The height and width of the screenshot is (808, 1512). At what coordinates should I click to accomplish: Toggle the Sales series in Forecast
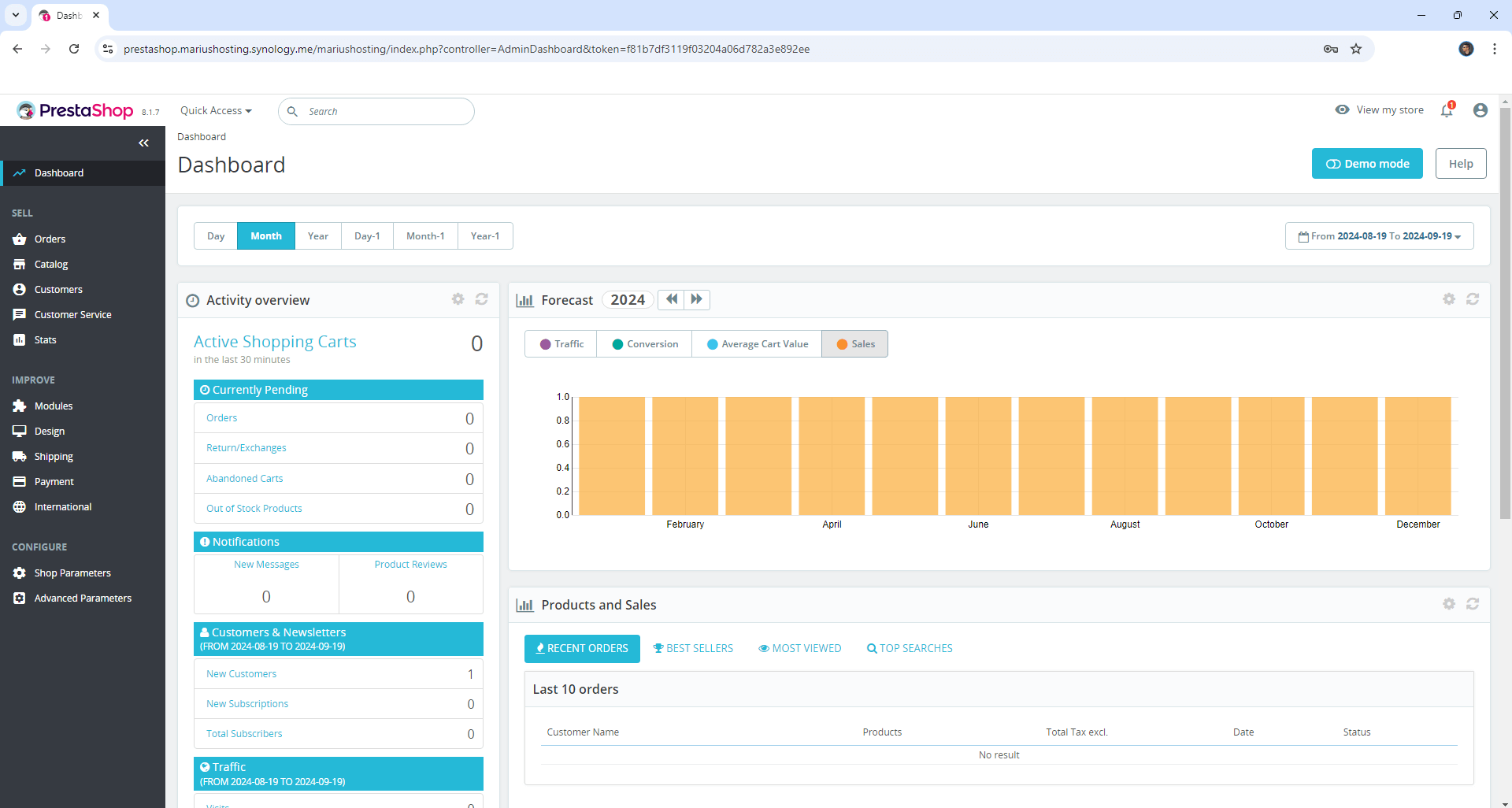(x=855, y=344)
